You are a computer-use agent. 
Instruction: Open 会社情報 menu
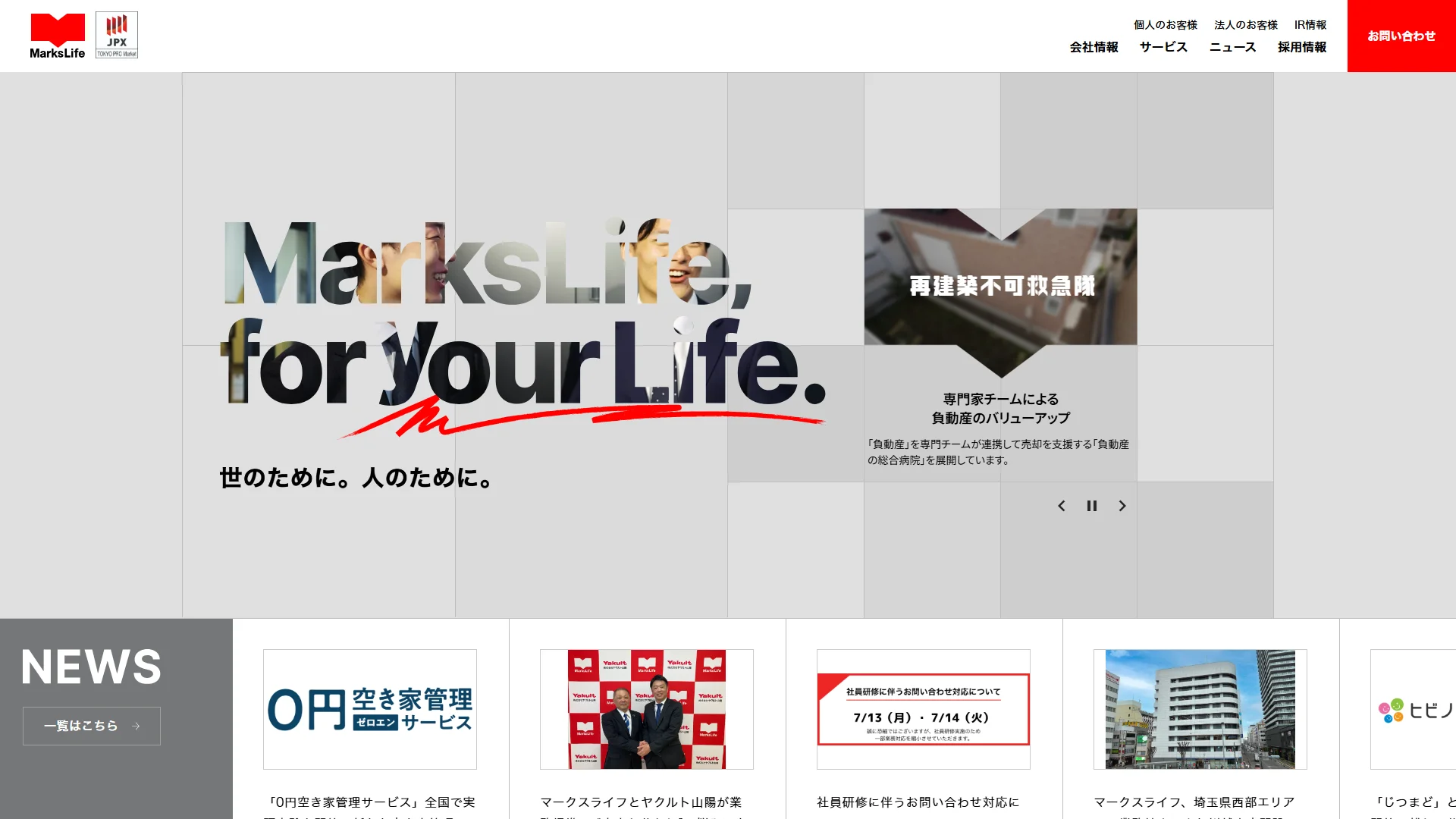[1094, 47]
